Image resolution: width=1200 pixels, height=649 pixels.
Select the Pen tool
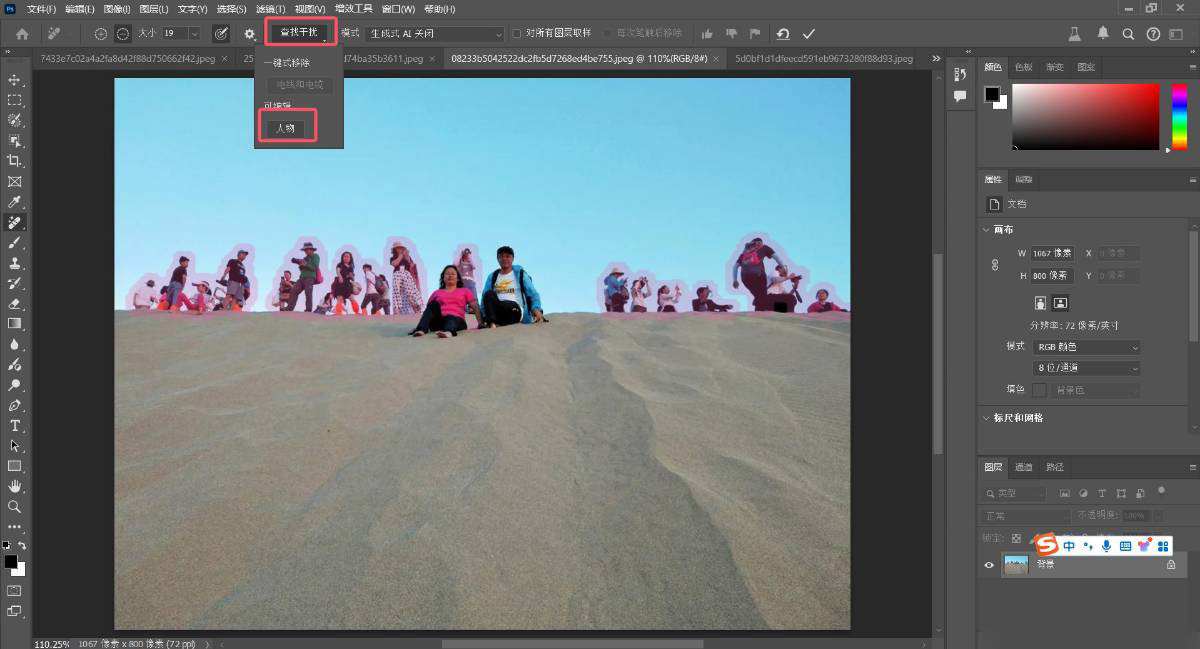(x=14, y=406)
